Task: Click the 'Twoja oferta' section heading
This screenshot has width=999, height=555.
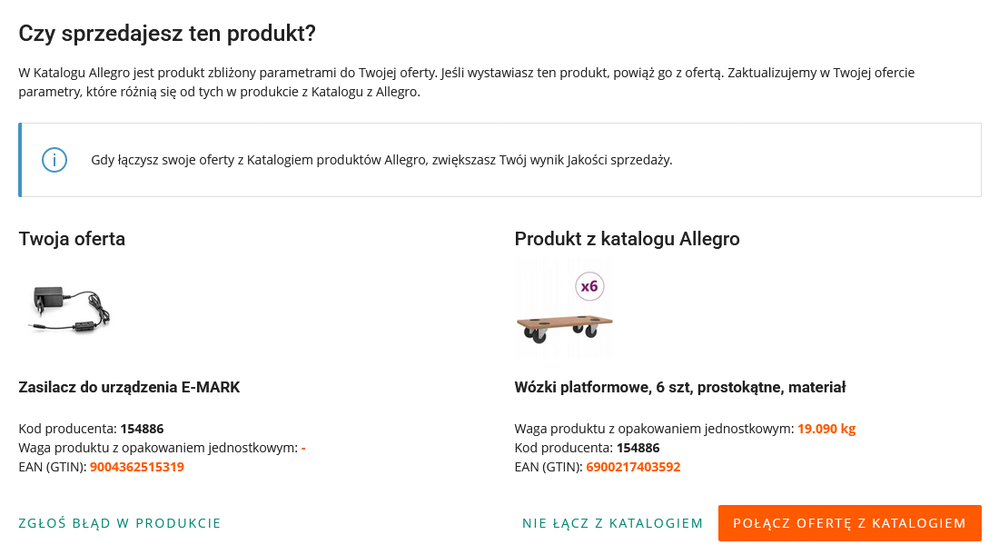Action: tap(72, 239)
